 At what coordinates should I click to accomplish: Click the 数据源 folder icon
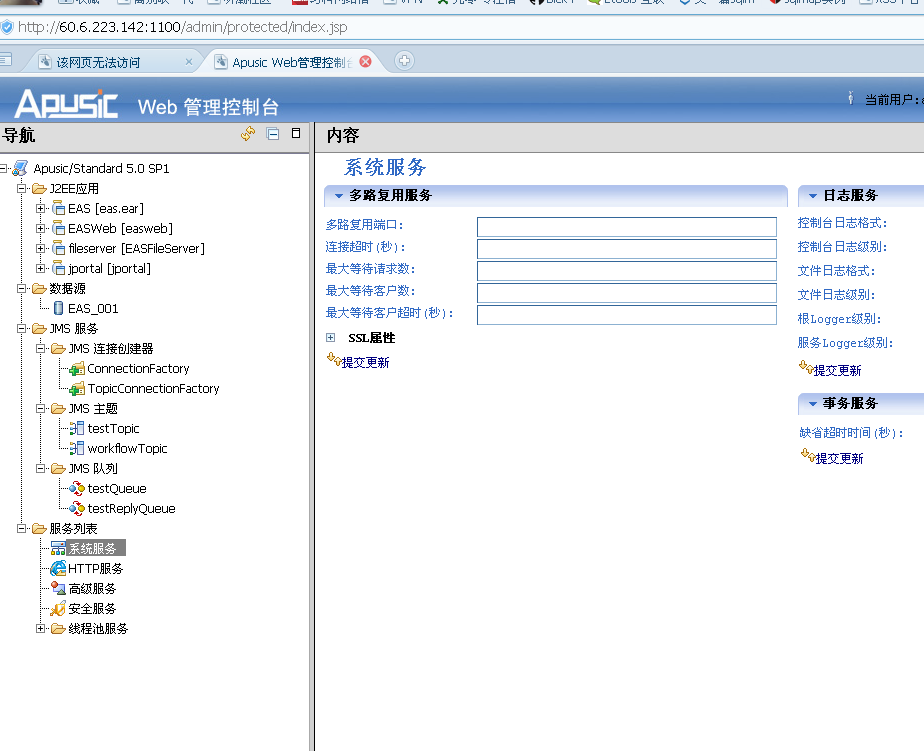click(39, 288)
